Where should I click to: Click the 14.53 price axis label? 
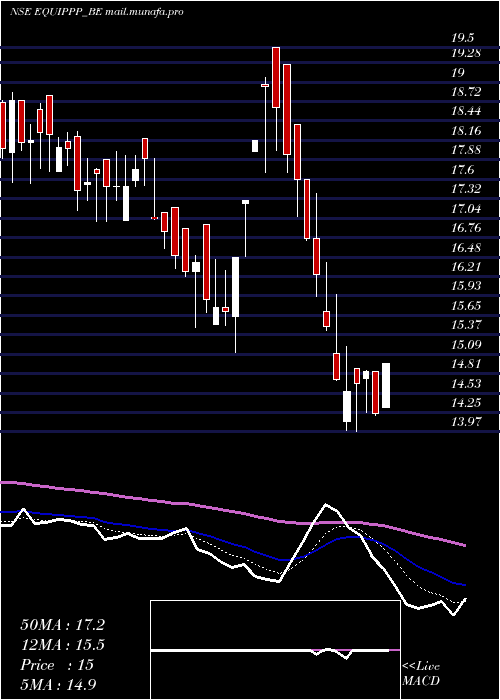tap(466, 383)
